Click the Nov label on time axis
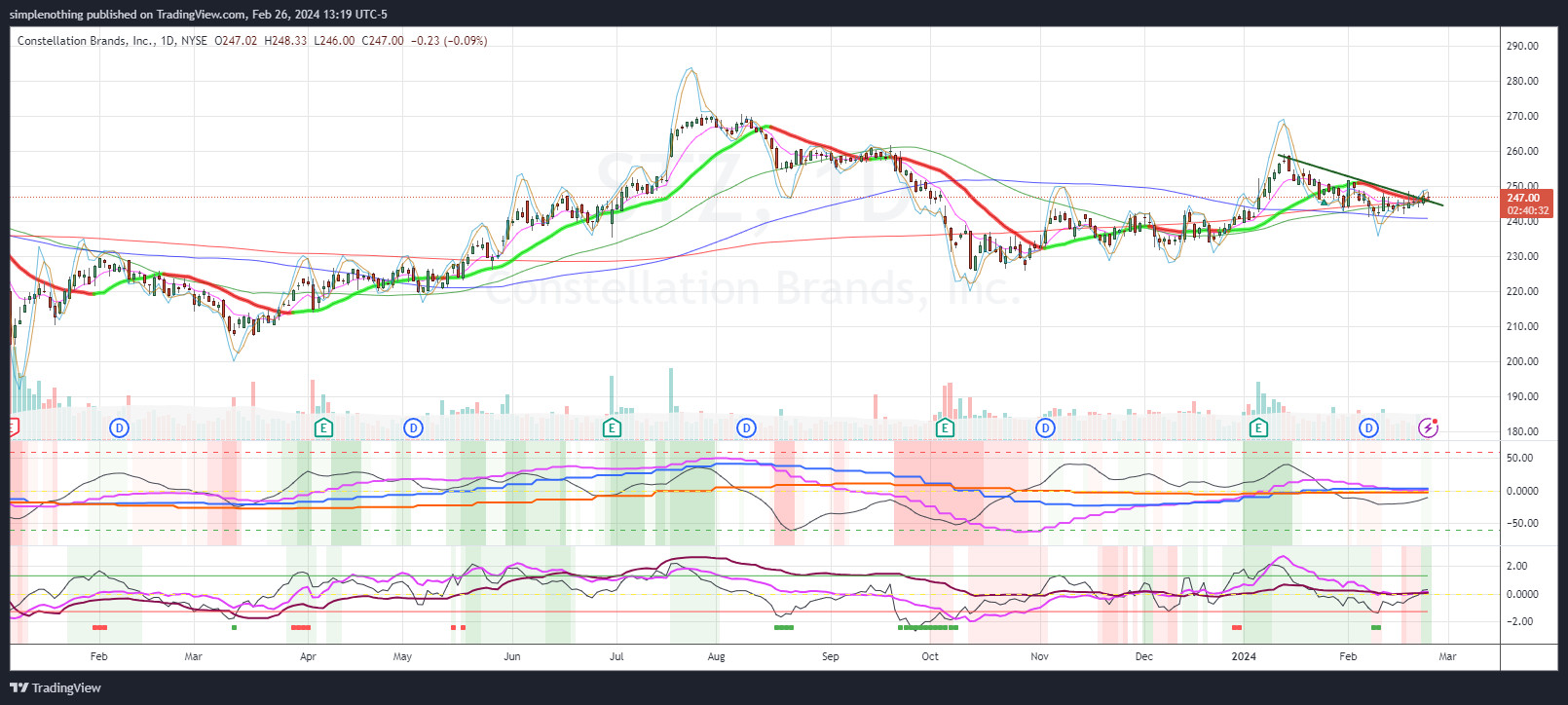The image size is (1568, 705). click(x=1040, y=656)
